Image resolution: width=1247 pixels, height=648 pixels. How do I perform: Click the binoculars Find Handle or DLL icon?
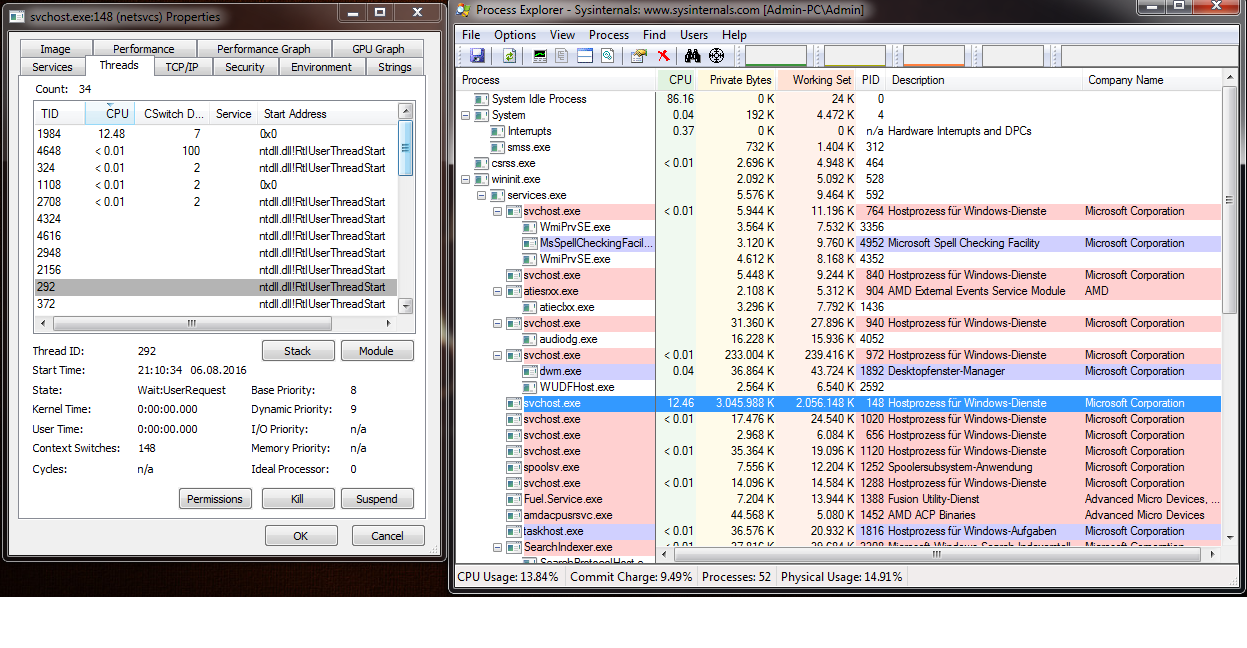pyautogui.click(x=694, y=56)
